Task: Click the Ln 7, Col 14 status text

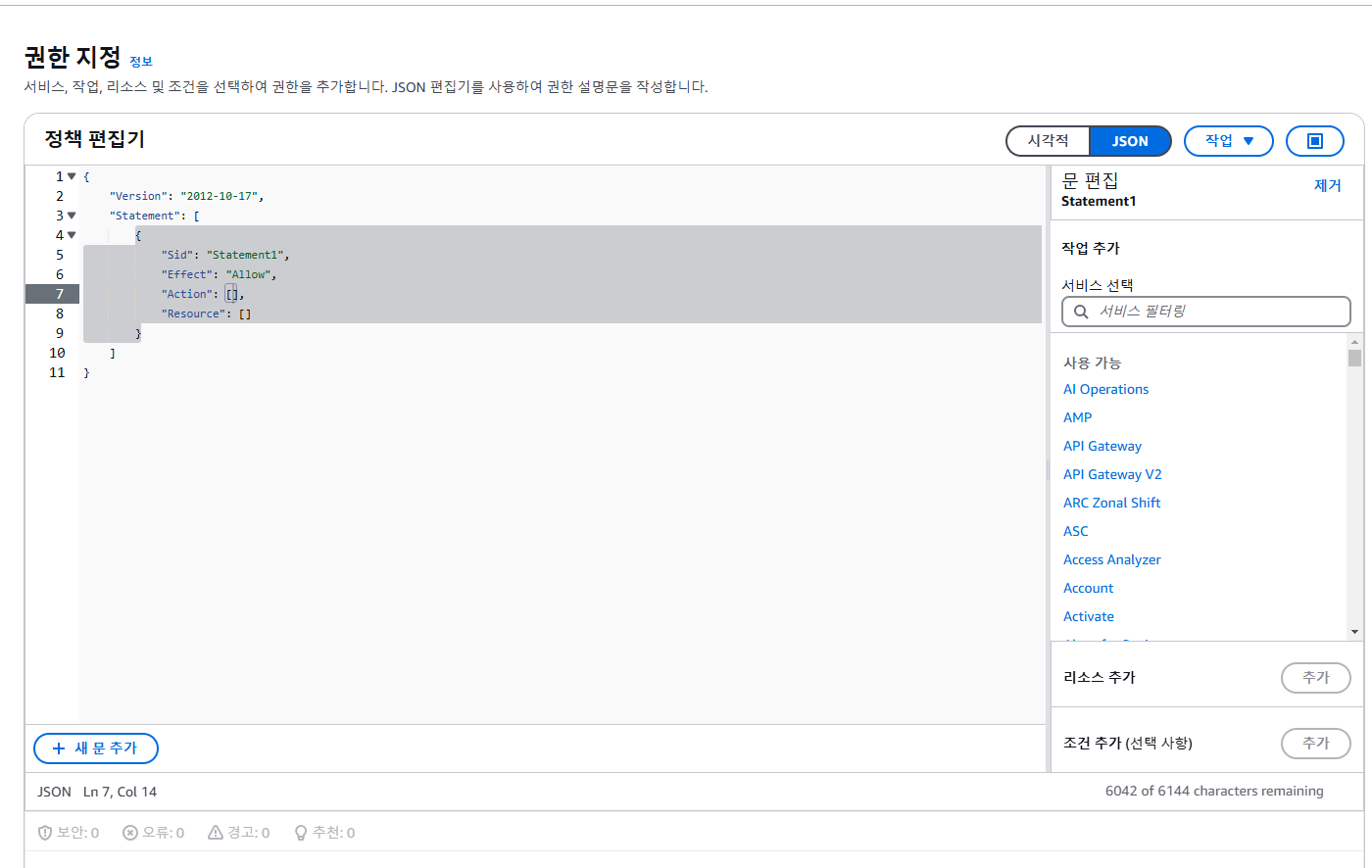Action: point(120,792)
